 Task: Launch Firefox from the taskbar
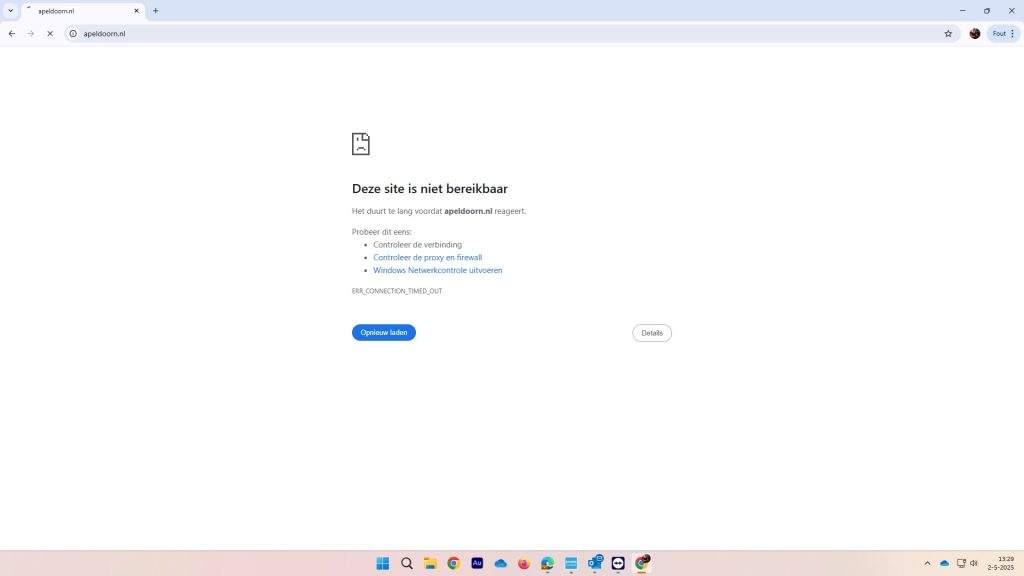coord(524,563)
